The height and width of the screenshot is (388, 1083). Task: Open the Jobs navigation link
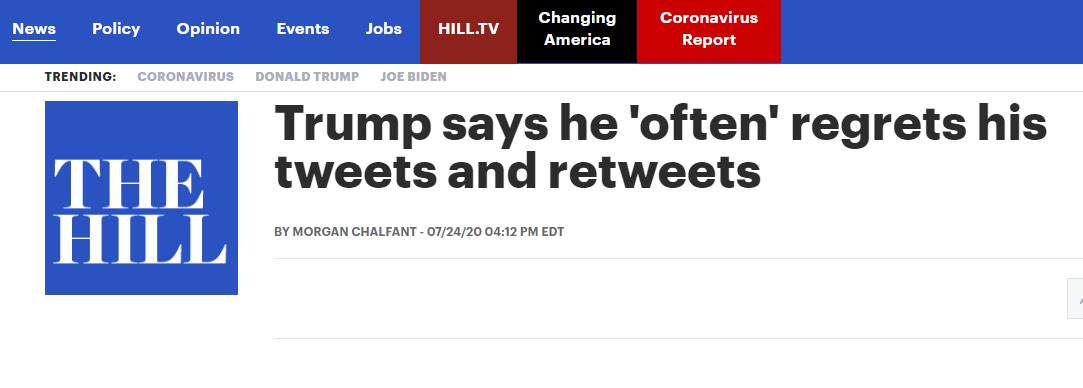pos(383,29)
